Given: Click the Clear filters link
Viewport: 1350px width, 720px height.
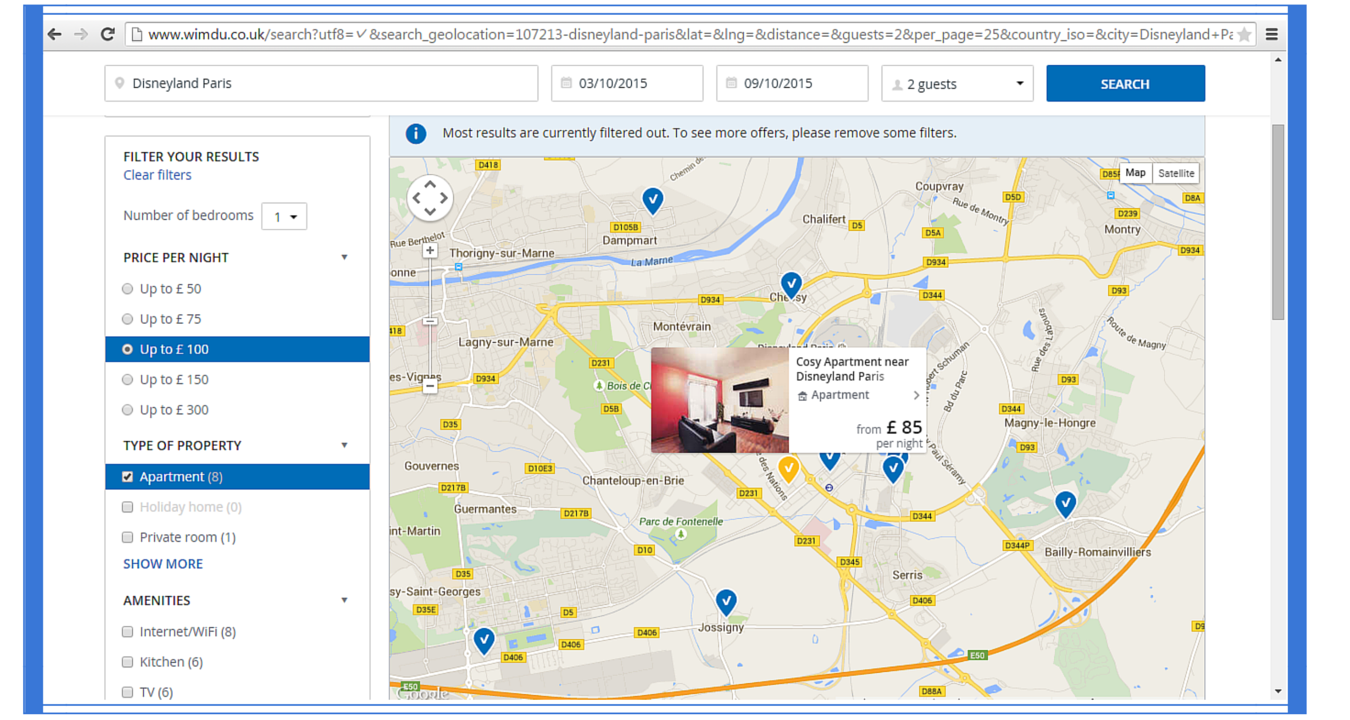Looking at the screenshot, I should (x=157, y=175).
